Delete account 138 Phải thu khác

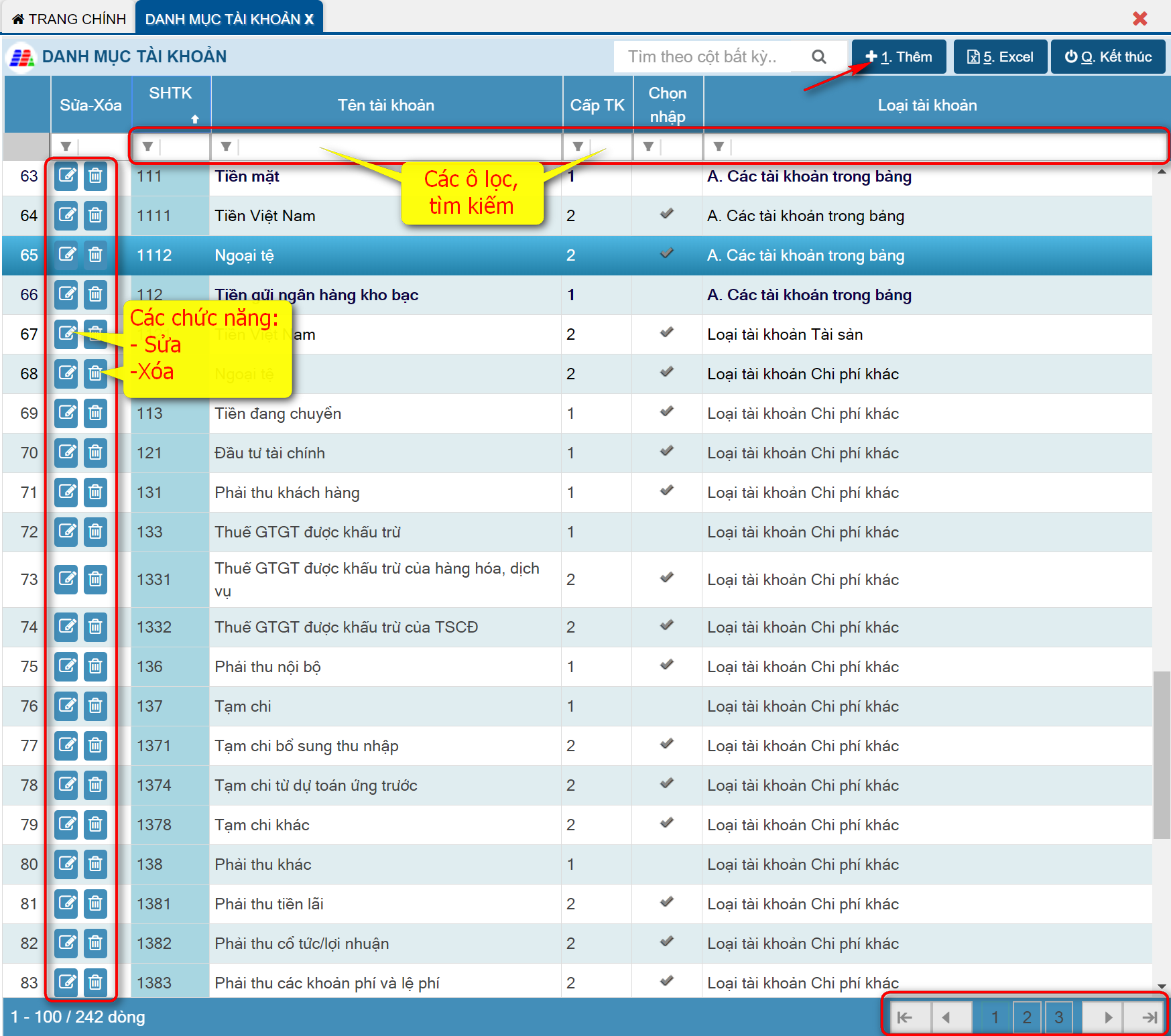point(95,864)
